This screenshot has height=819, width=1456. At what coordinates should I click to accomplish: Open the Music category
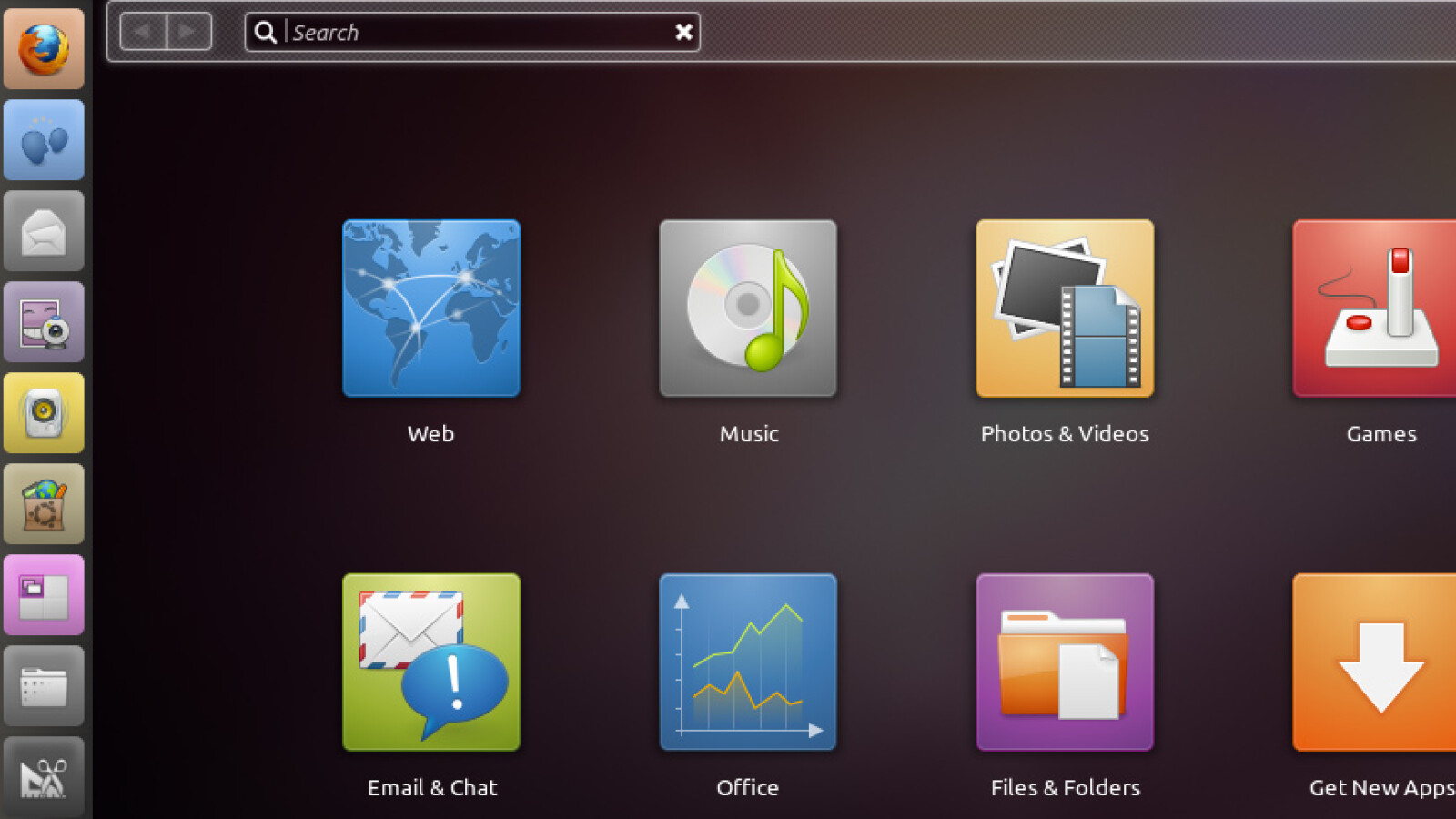[x=748, y=308]
